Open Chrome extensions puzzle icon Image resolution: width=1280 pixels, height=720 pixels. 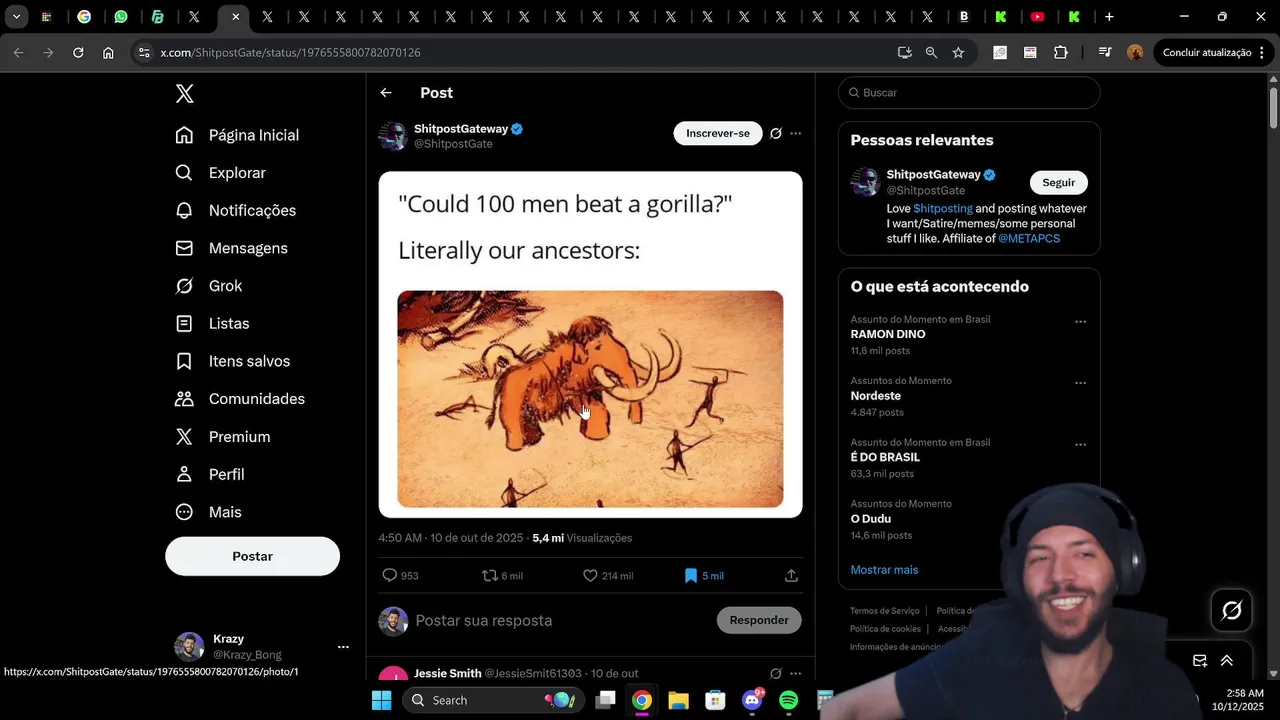tap(1061, 52)
